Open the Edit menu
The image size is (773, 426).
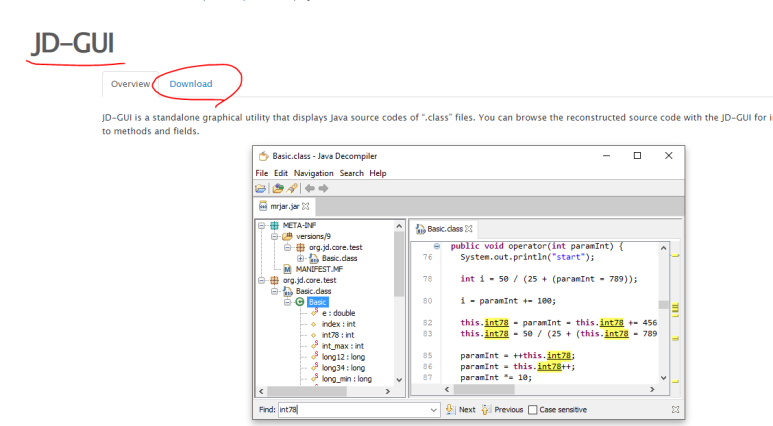(x=281, y=173)
